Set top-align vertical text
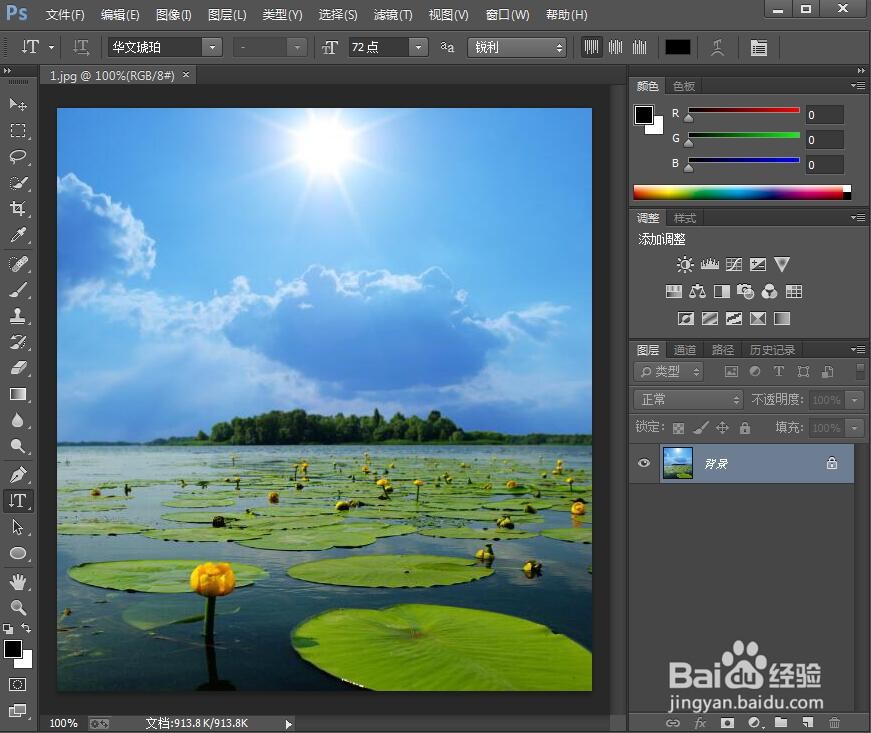This screenshot has height=733, width=871. pos(591,47)
